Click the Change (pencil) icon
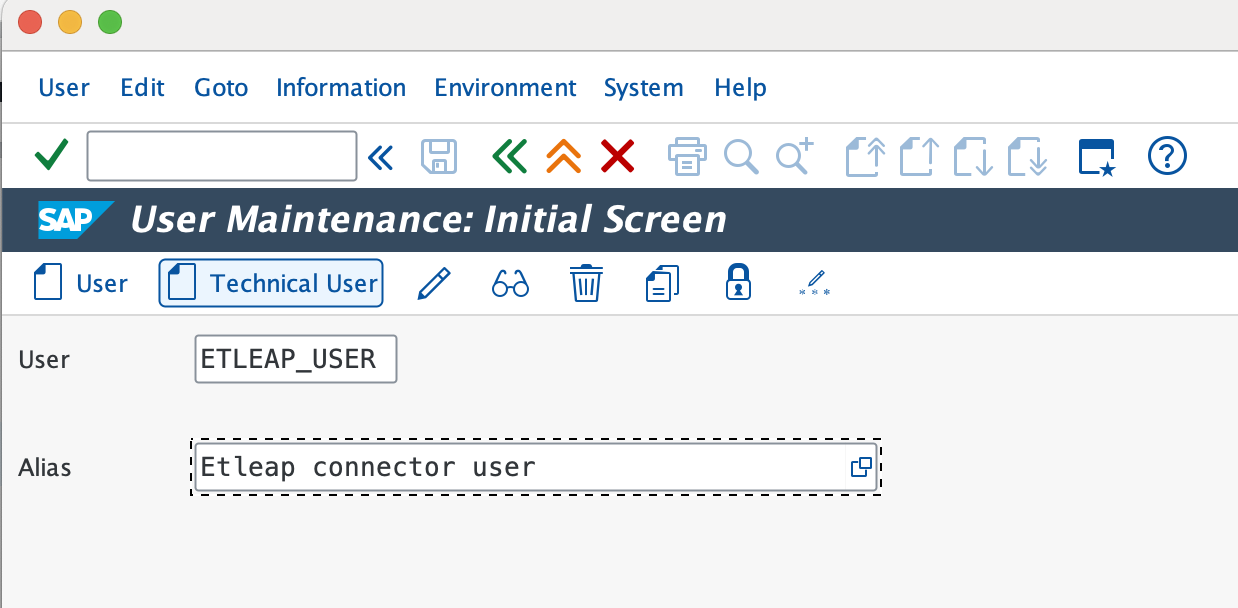This screenshot has width=1238, height=608. pyautogui.click(x=434, y=283)
